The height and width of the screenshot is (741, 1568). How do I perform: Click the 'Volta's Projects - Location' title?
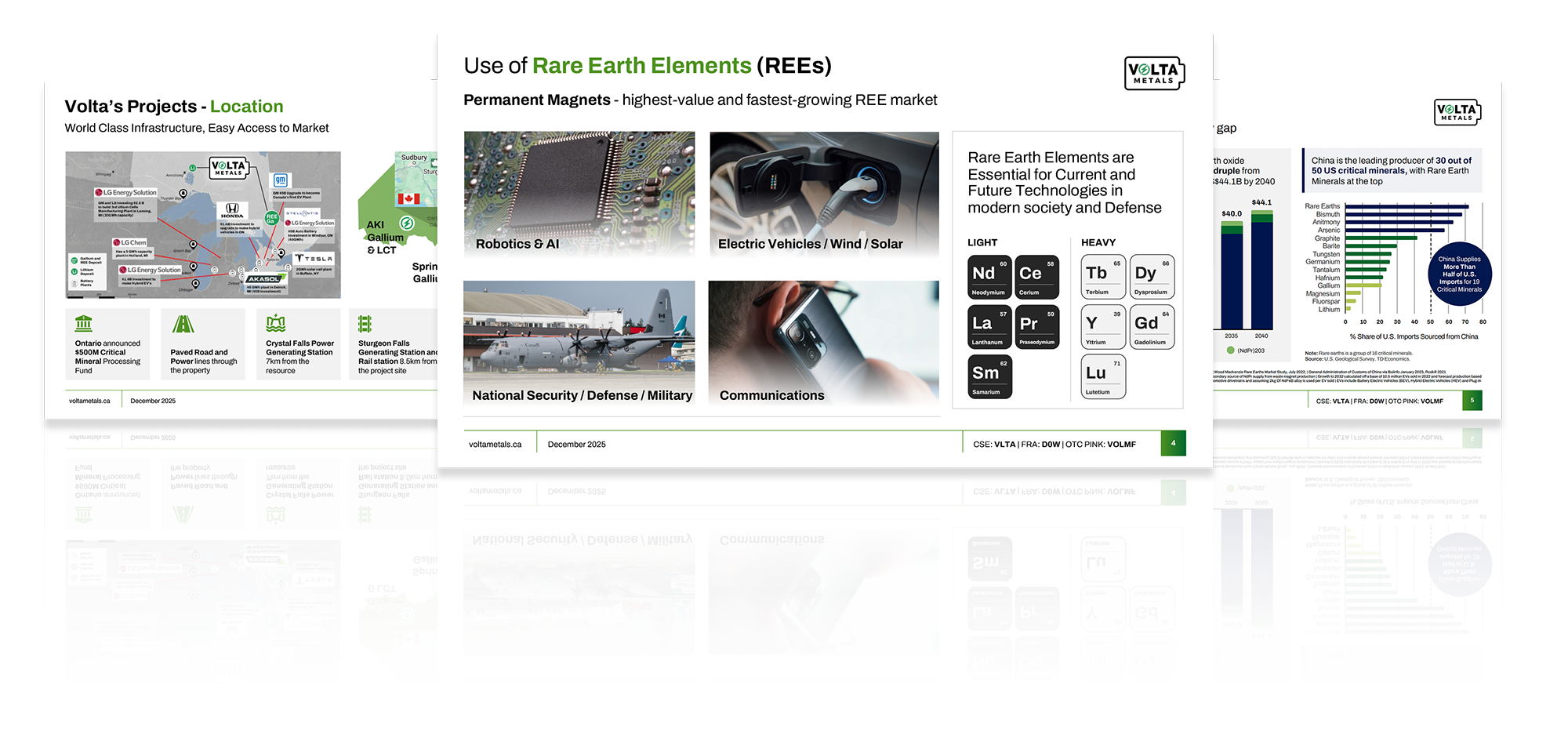pyautogui.click(x=174, y=107)
